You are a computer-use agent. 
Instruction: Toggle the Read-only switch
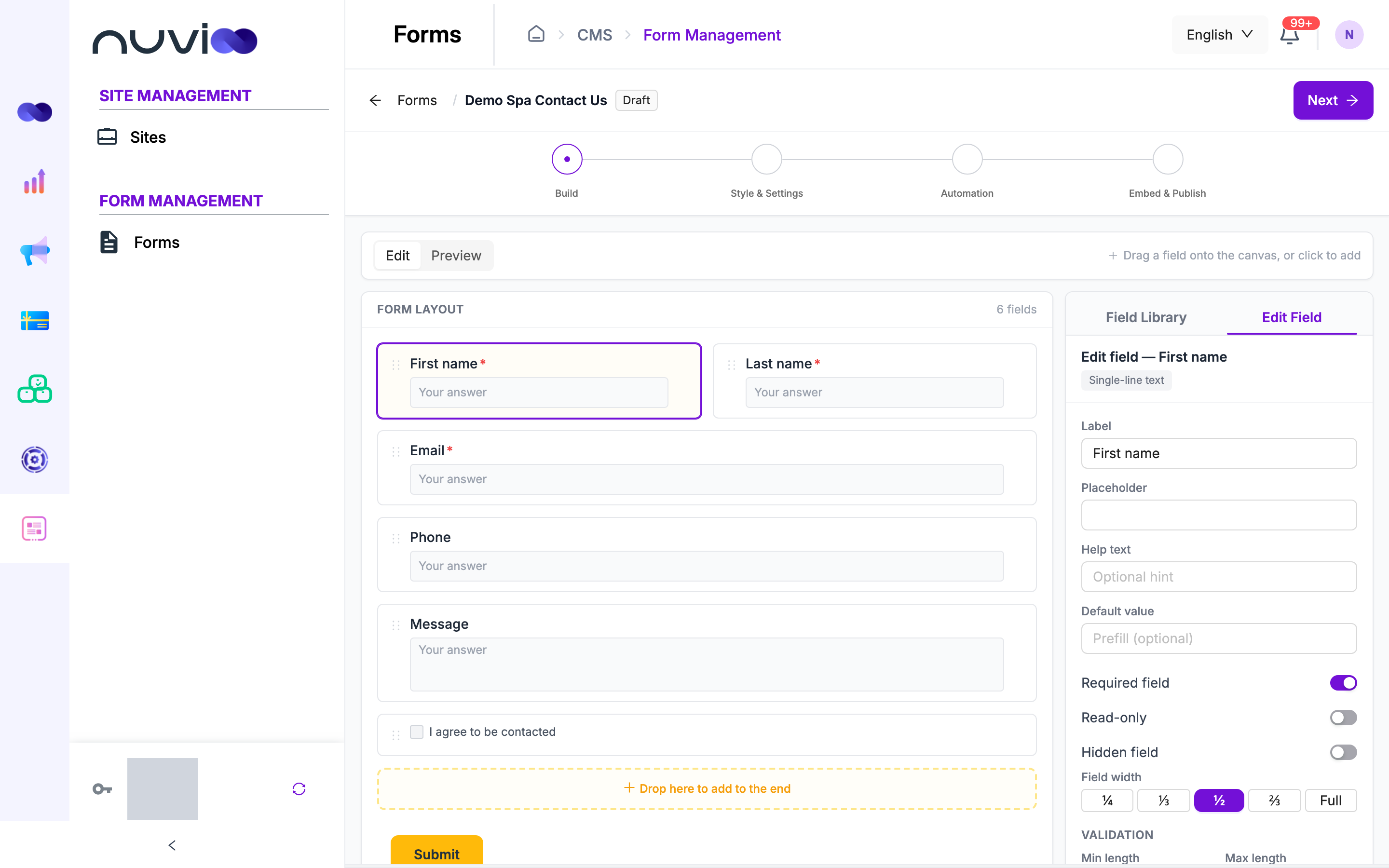1343,718
